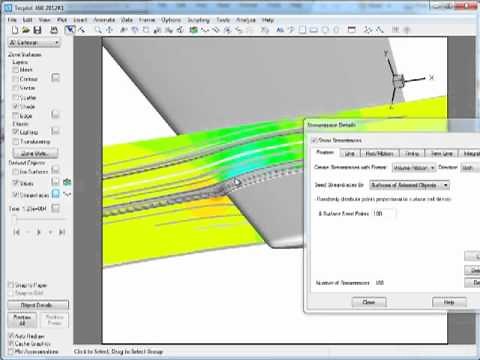Open the 3D Cartesian plot type dropdown
Screen dimensions: 480x360
(x=34, y=43)
